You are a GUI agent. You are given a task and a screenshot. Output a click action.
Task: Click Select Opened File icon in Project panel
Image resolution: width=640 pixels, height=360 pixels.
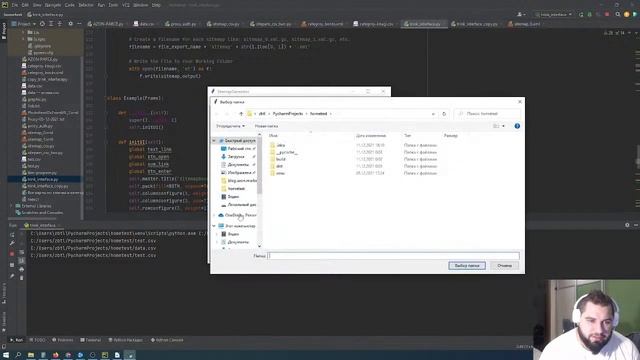pos(42,24)
